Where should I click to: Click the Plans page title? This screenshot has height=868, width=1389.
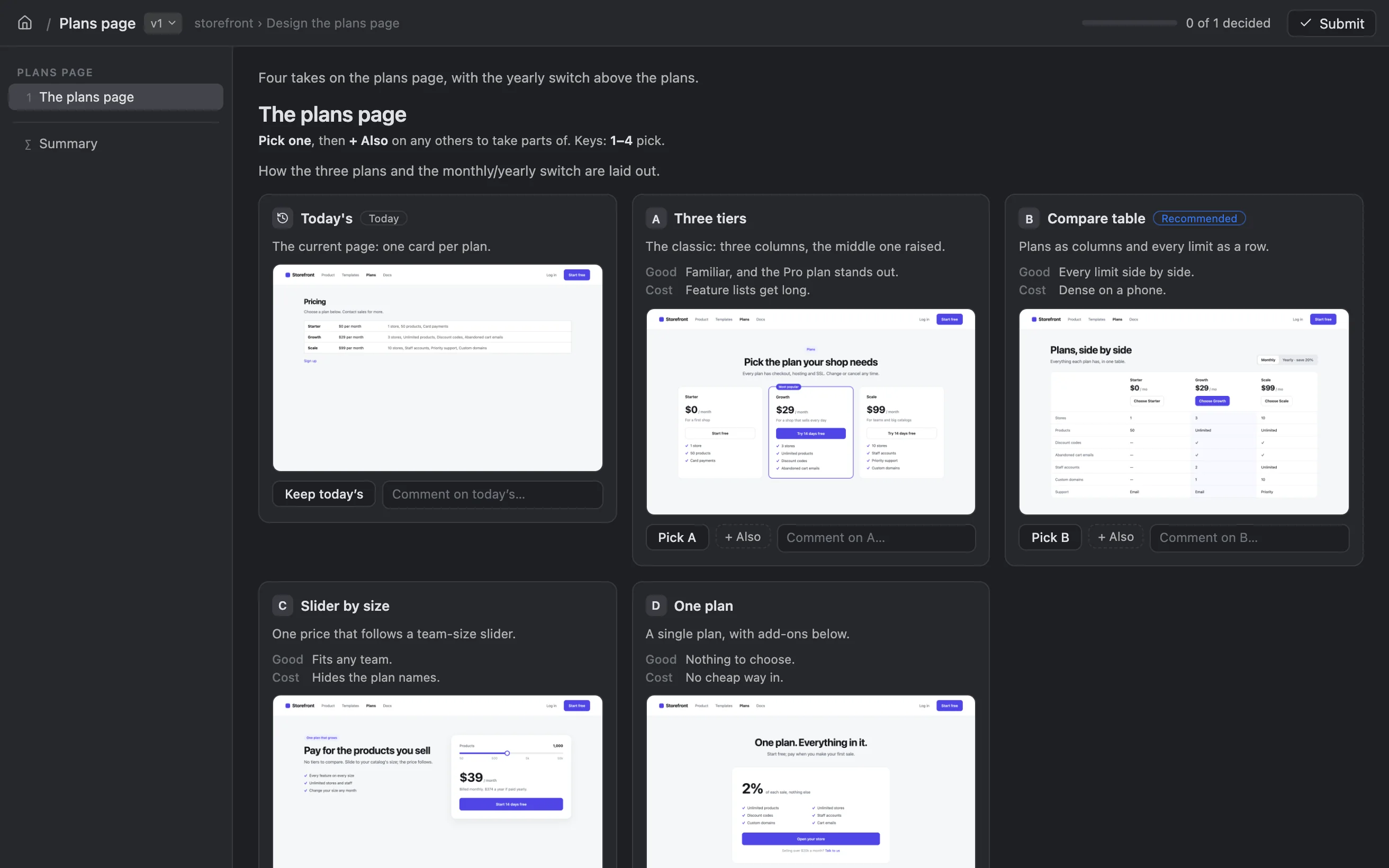(97, 23)
